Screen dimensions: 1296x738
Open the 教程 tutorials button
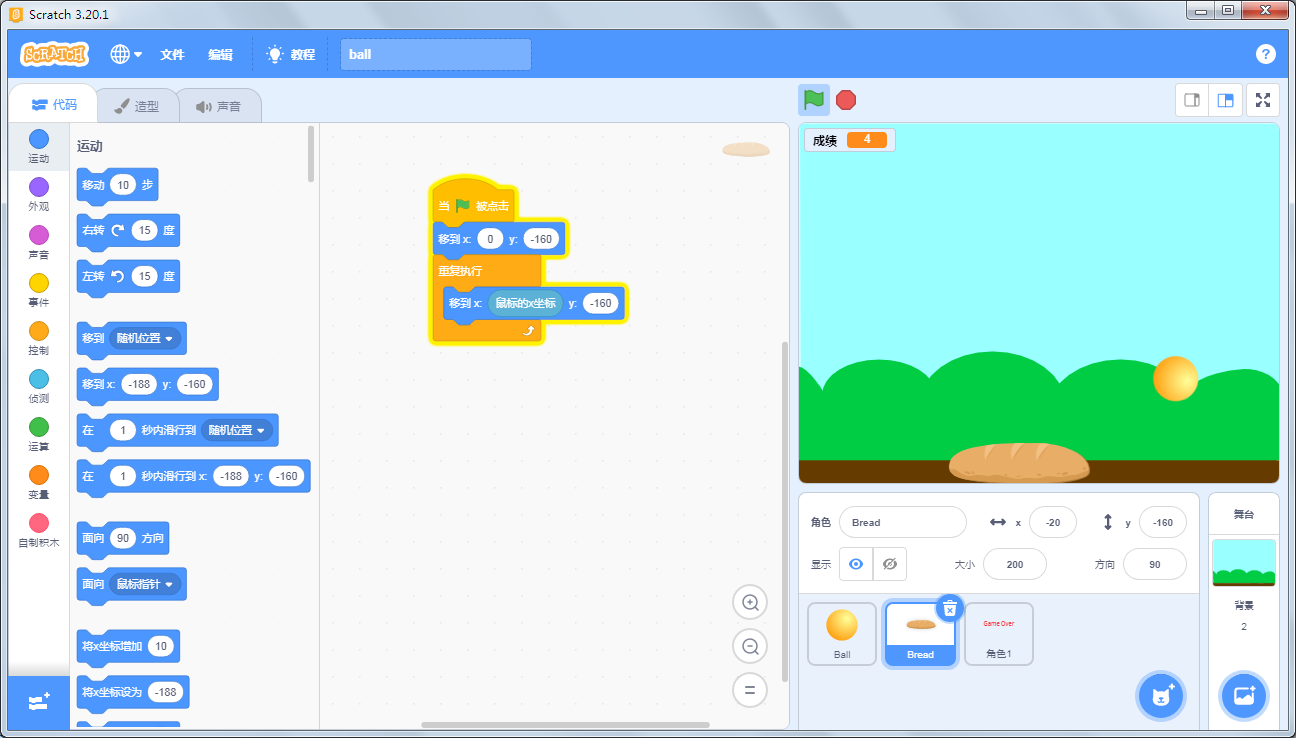[x=291, y=54]
